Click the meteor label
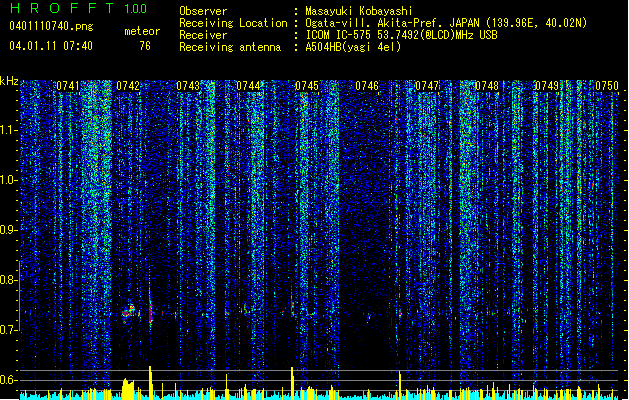Viewport: 629px width, 400px height. [142, 31]
